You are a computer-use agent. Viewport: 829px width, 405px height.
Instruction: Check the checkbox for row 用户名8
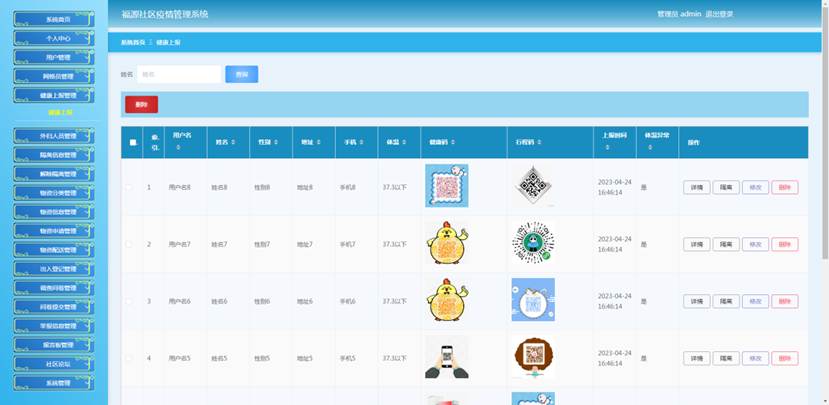[x=128, y=187]
